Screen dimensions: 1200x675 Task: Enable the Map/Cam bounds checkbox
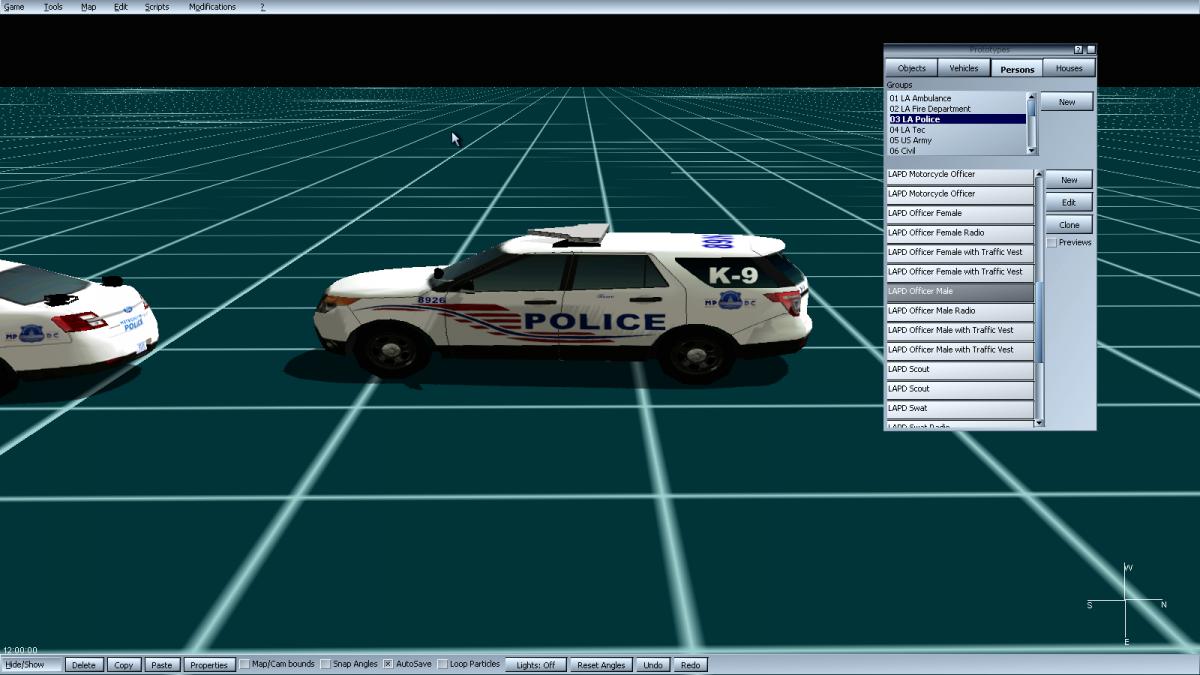coord(245,664)
